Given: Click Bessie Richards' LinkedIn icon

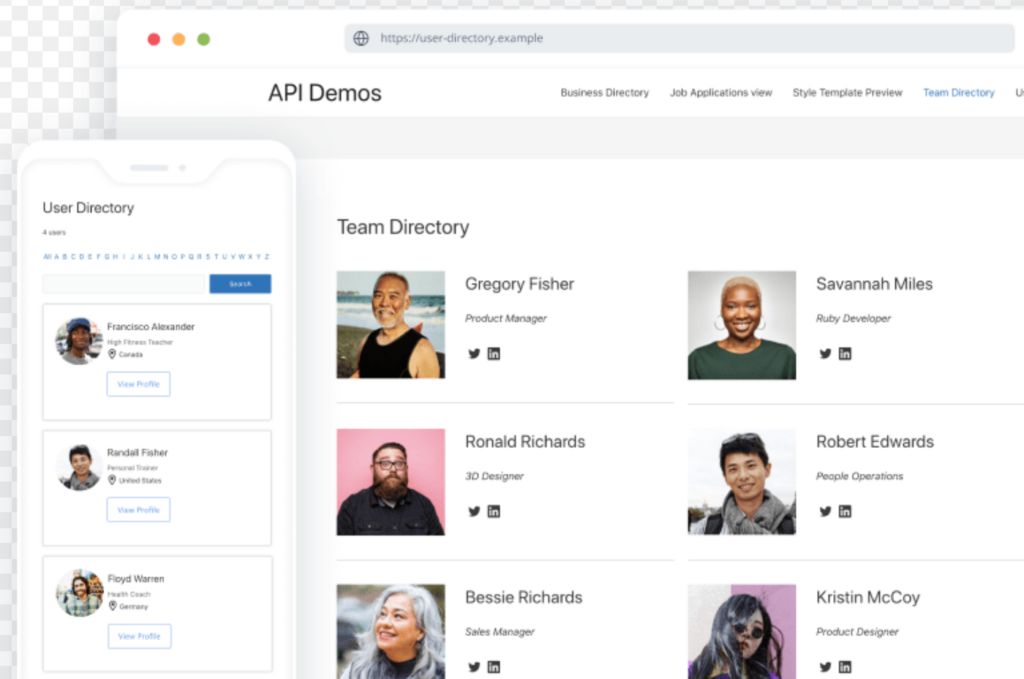Looking at the screenshot, I should pos(494,667).
